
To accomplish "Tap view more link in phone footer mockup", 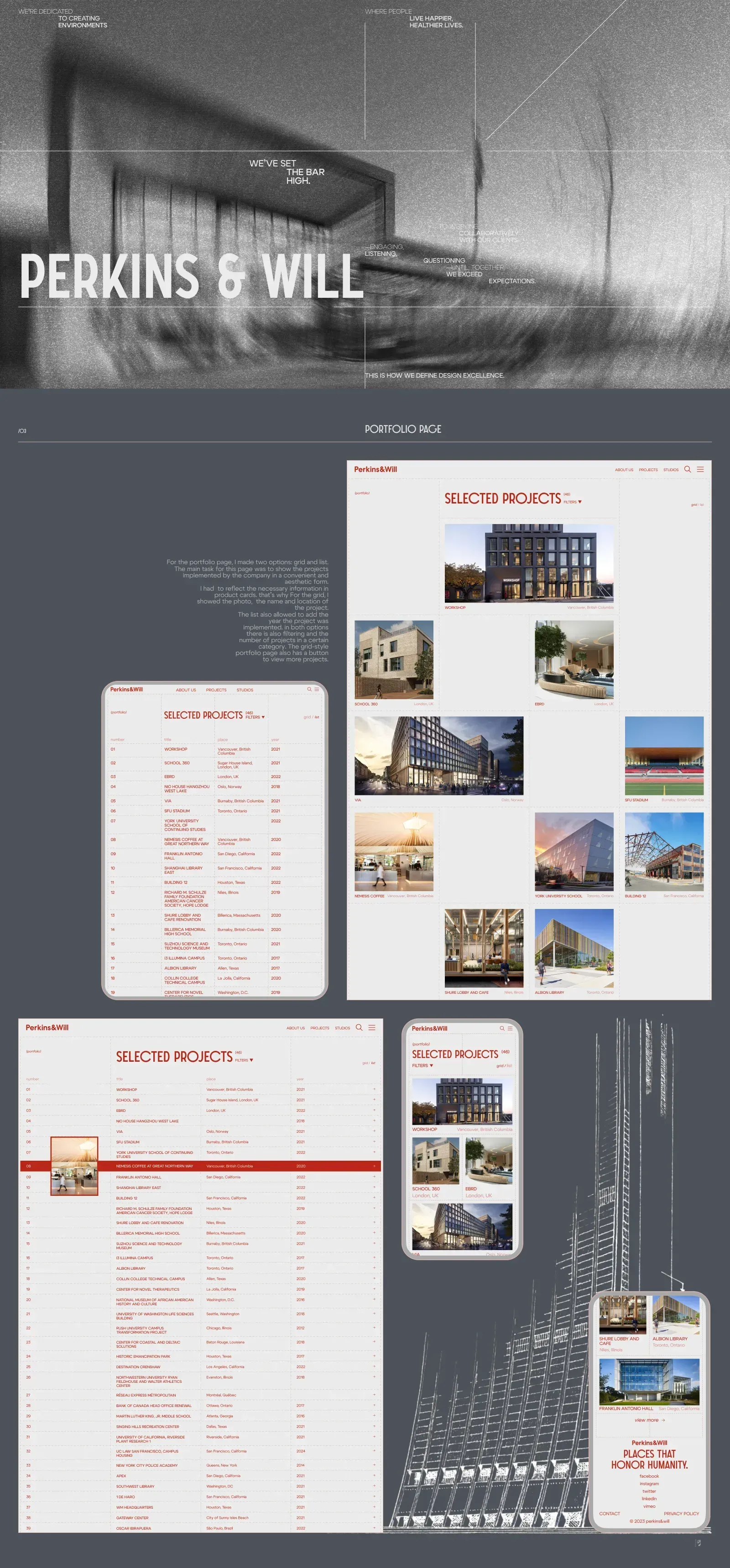I will click(650, 1420).
